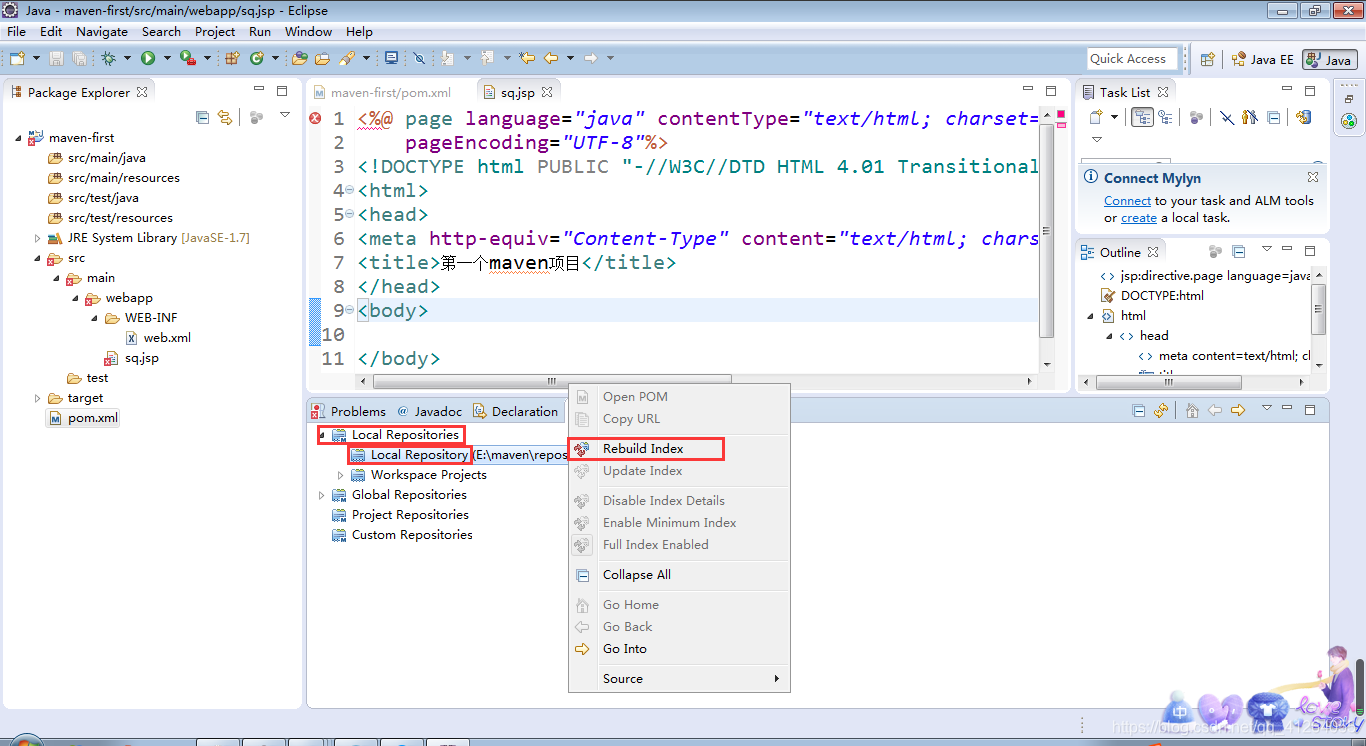The height and width of the screenshot is (746, 1366).
Task: Click New Java Class icon
Action: click(257, 58)
